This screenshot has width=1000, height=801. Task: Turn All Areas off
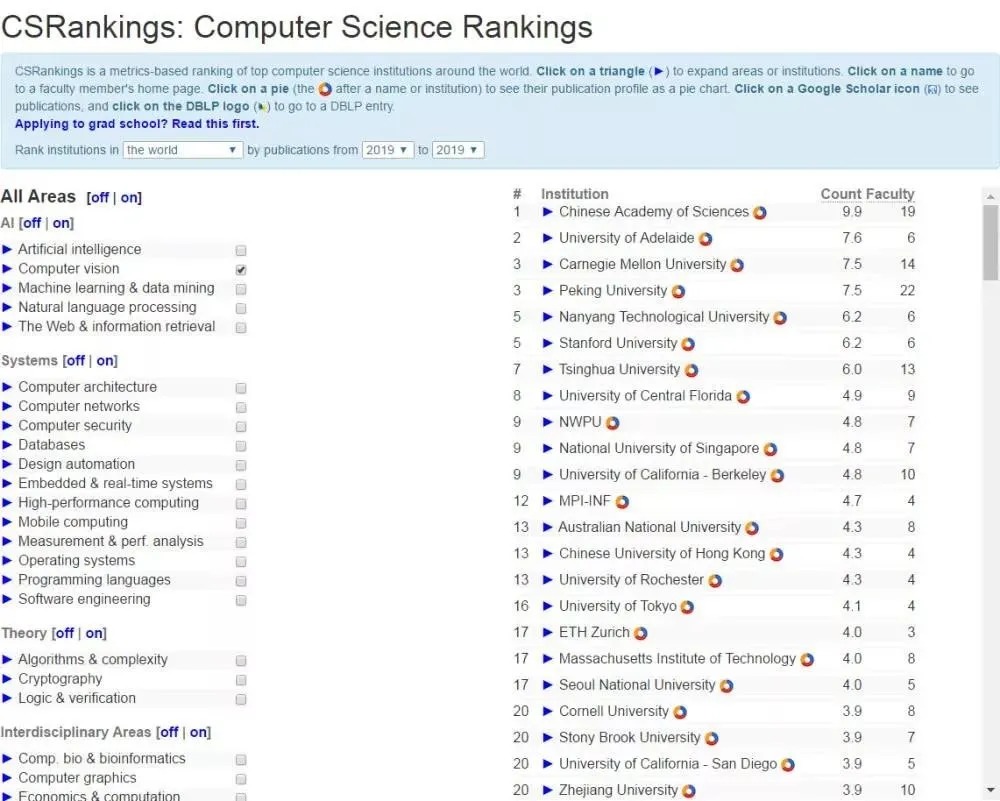click(100, 198)
